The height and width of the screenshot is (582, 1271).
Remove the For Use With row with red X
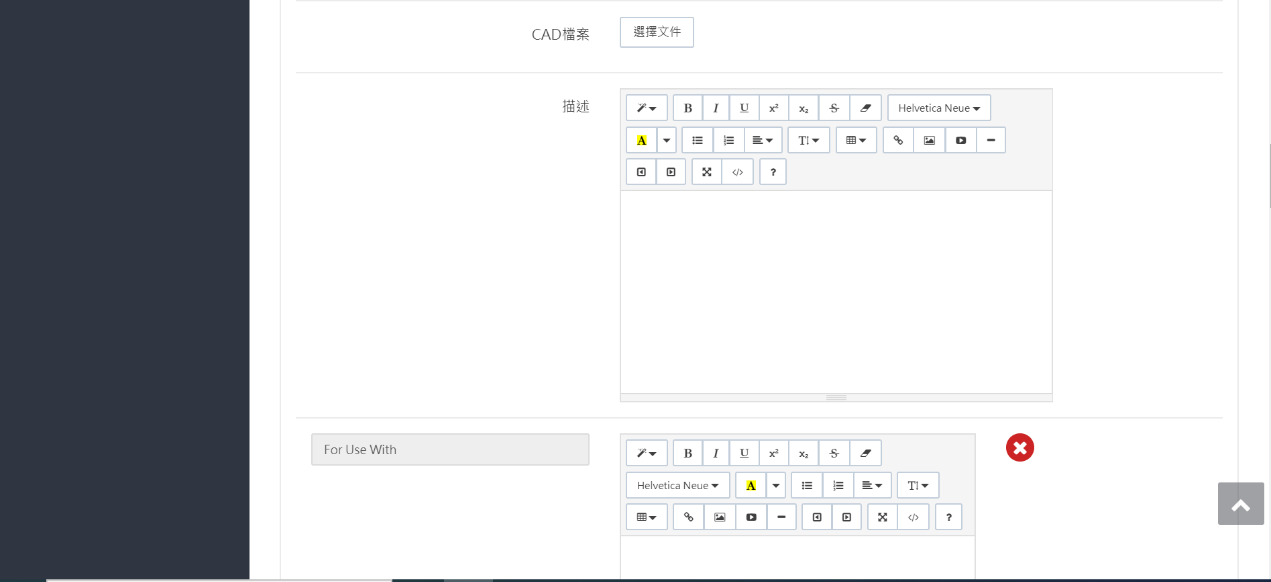(1019, 448)
